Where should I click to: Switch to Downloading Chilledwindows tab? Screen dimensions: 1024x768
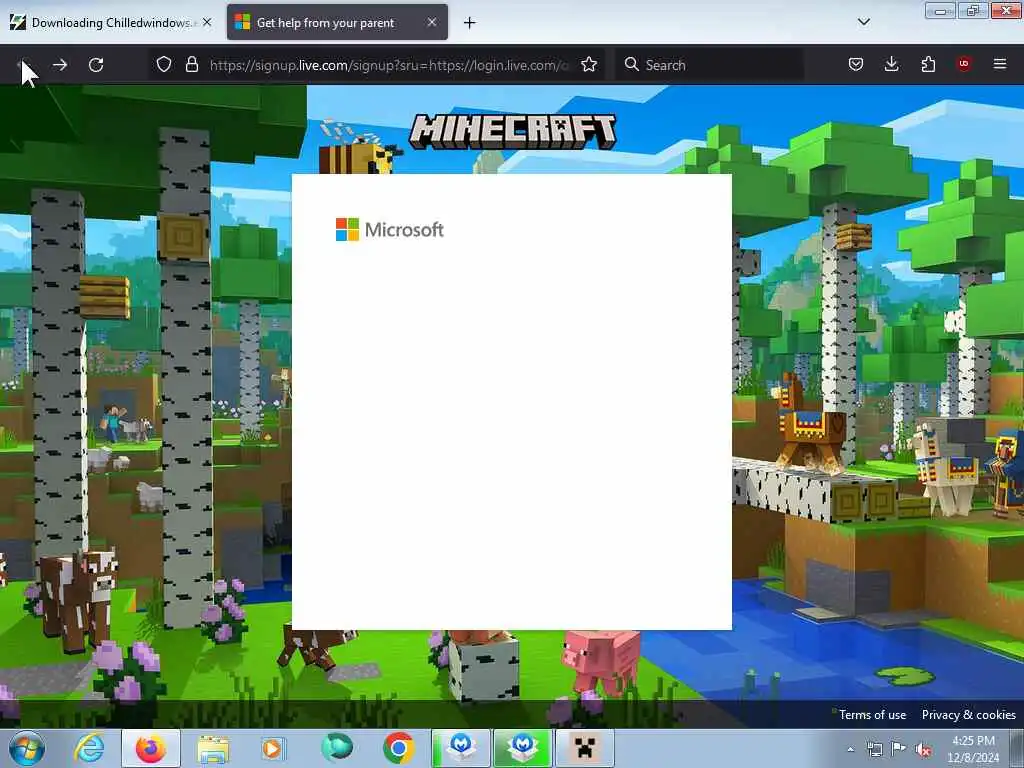click(x=111, y=22)
